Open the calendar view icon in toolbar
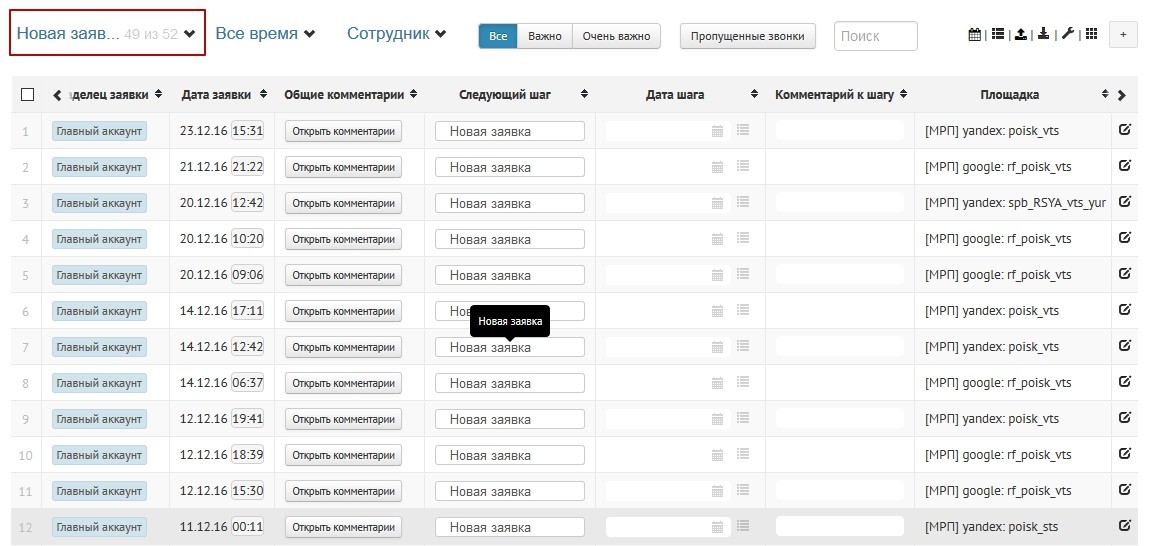Viewport: 1149px width, 546px height. pyautogui.click(x=975, y=35)
